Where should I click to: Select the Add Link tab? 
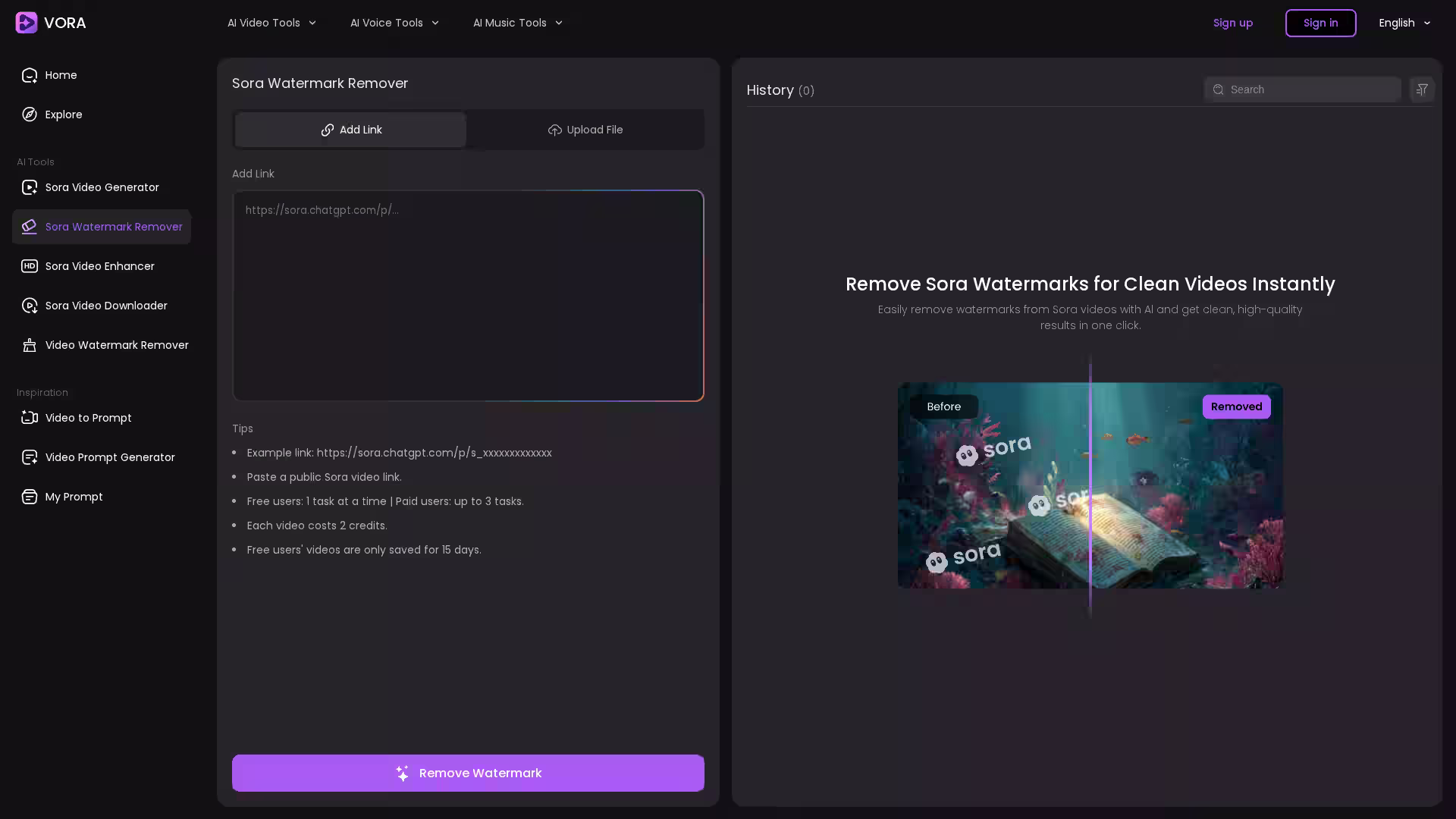350,130
